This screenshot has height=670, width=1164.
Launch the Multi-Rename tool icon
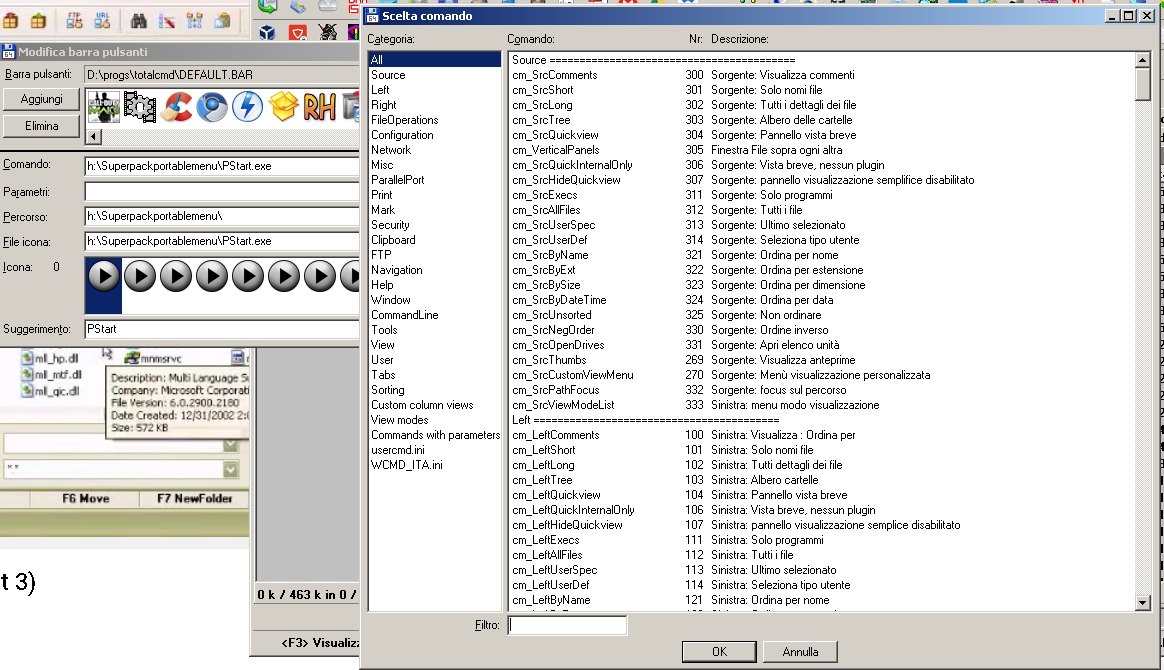(166, 21)
